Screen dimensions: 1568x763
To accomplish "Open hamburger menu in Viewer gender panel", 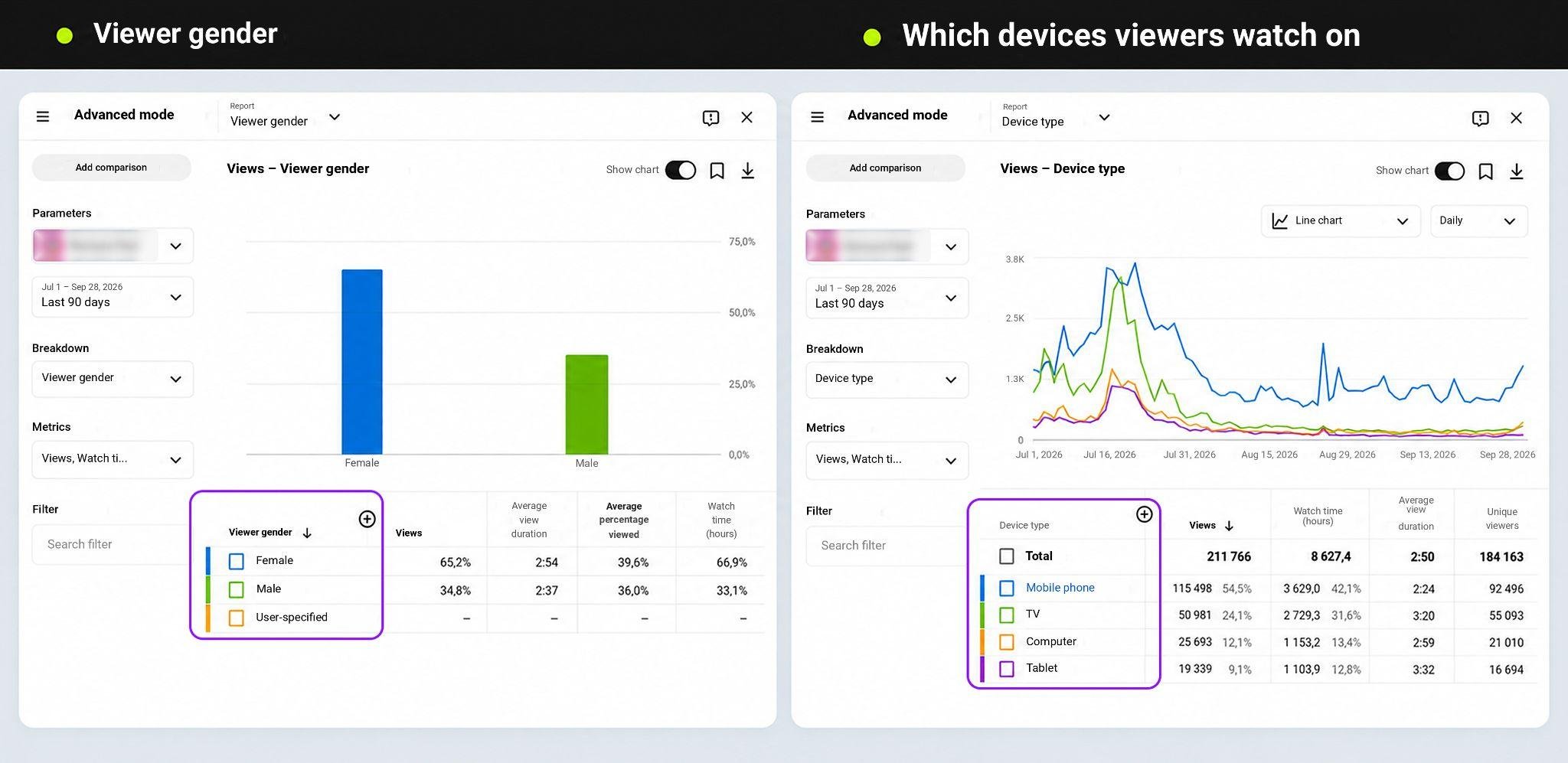I will (x=43, y=116).
